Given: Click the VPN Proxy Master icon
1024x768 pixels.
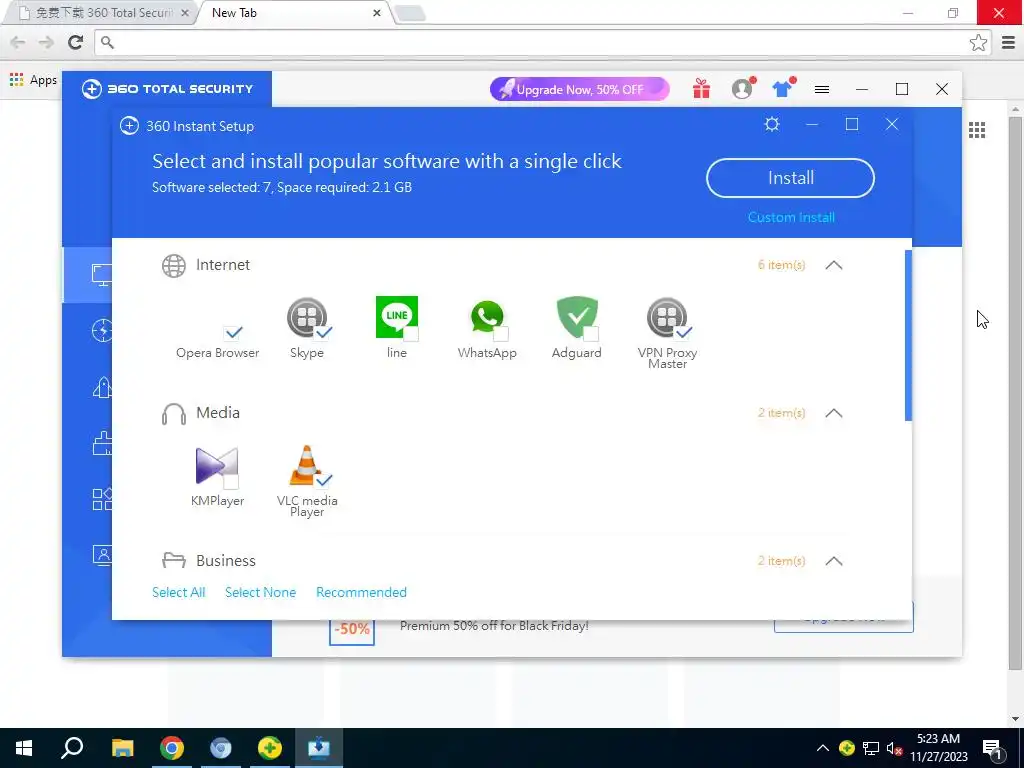Looking at the screenshot, I should tap(667, 317).
